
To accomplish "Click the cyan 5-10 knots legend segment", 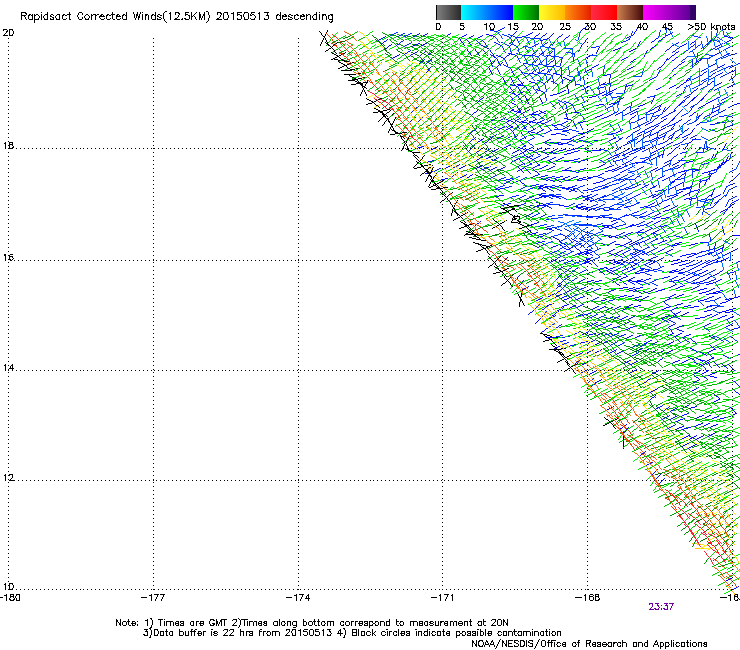I will pyautogui.click(x=474, y=12).
